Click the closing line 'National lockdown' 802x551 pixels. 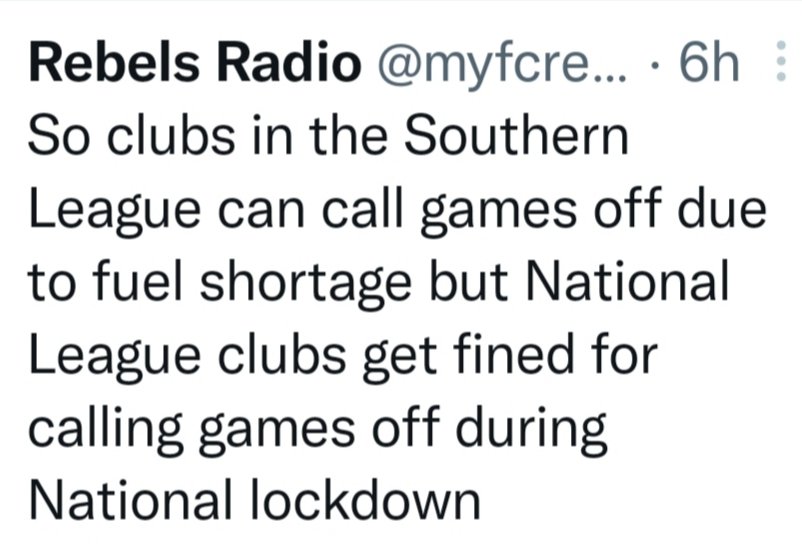[255, 500]
